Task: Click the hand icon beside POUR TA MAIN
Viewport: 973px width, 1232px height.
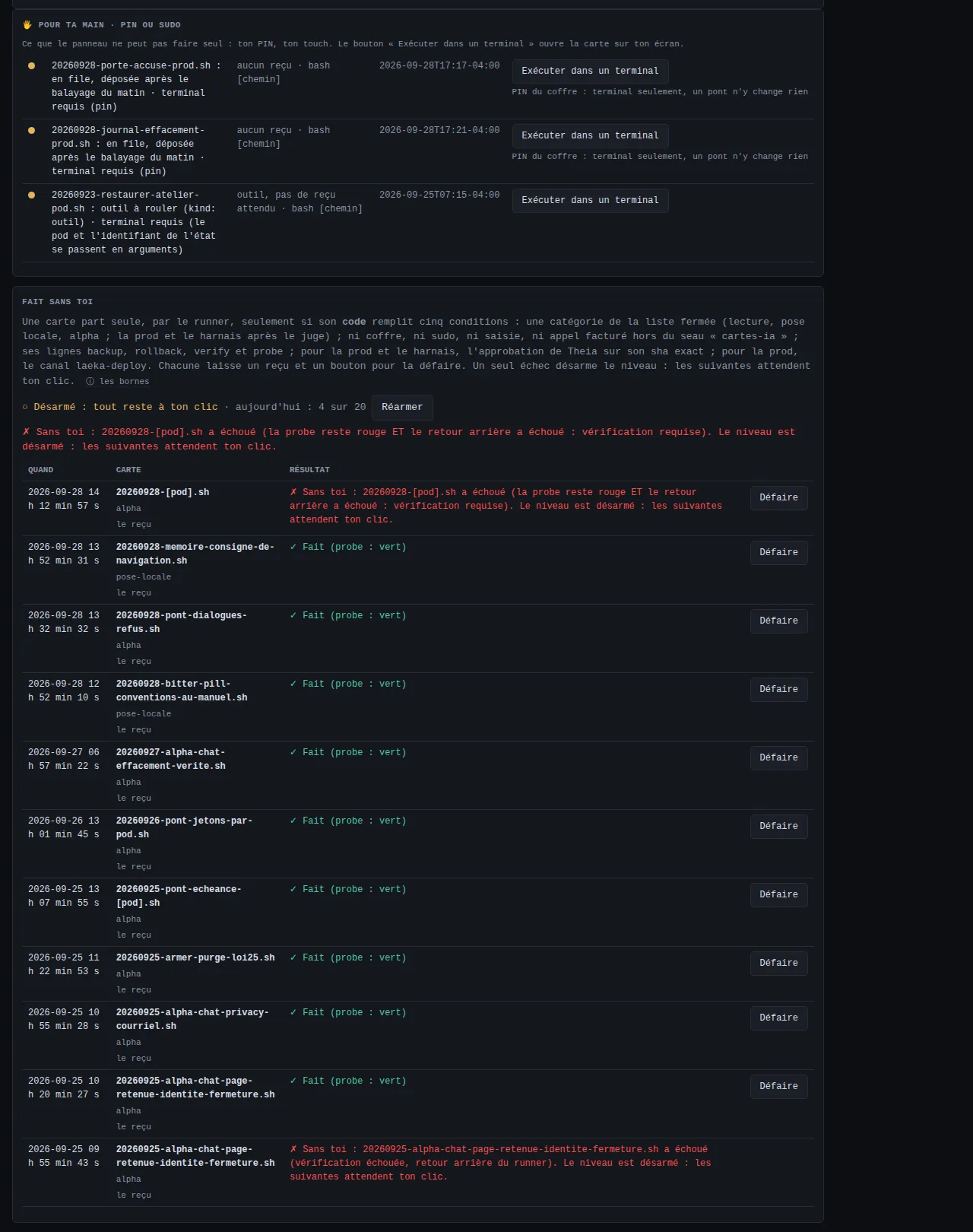Action: point(27,25)
